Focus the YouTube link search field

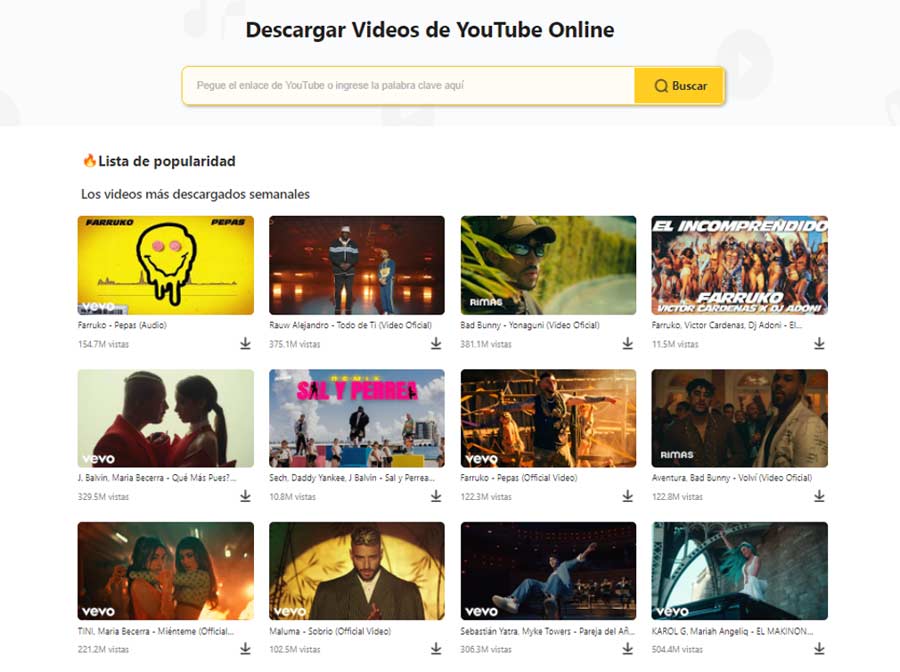[409, 86]
